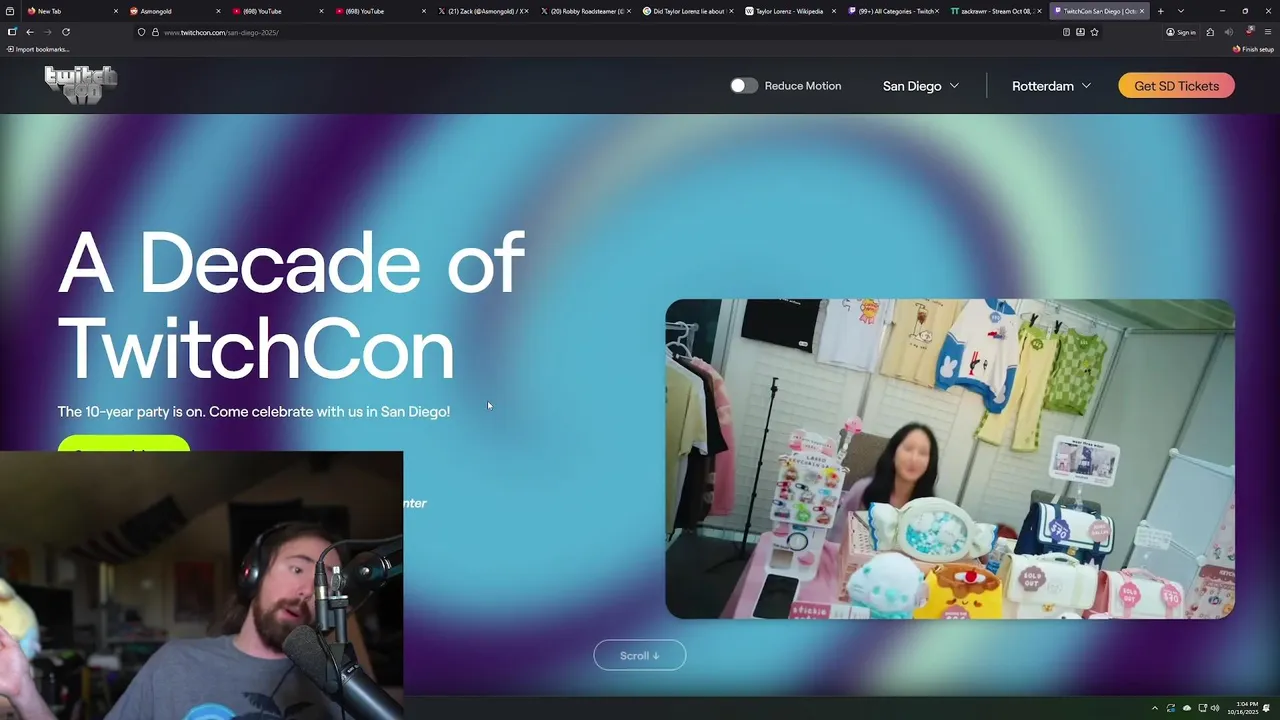Click the sync icon in system tray

1171,708
